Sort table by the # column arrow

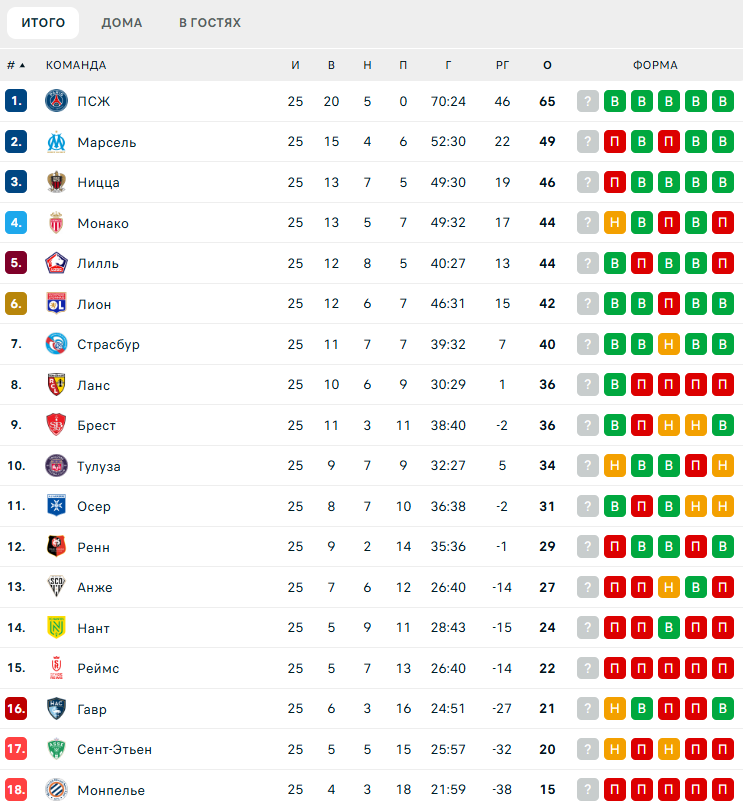16,65
